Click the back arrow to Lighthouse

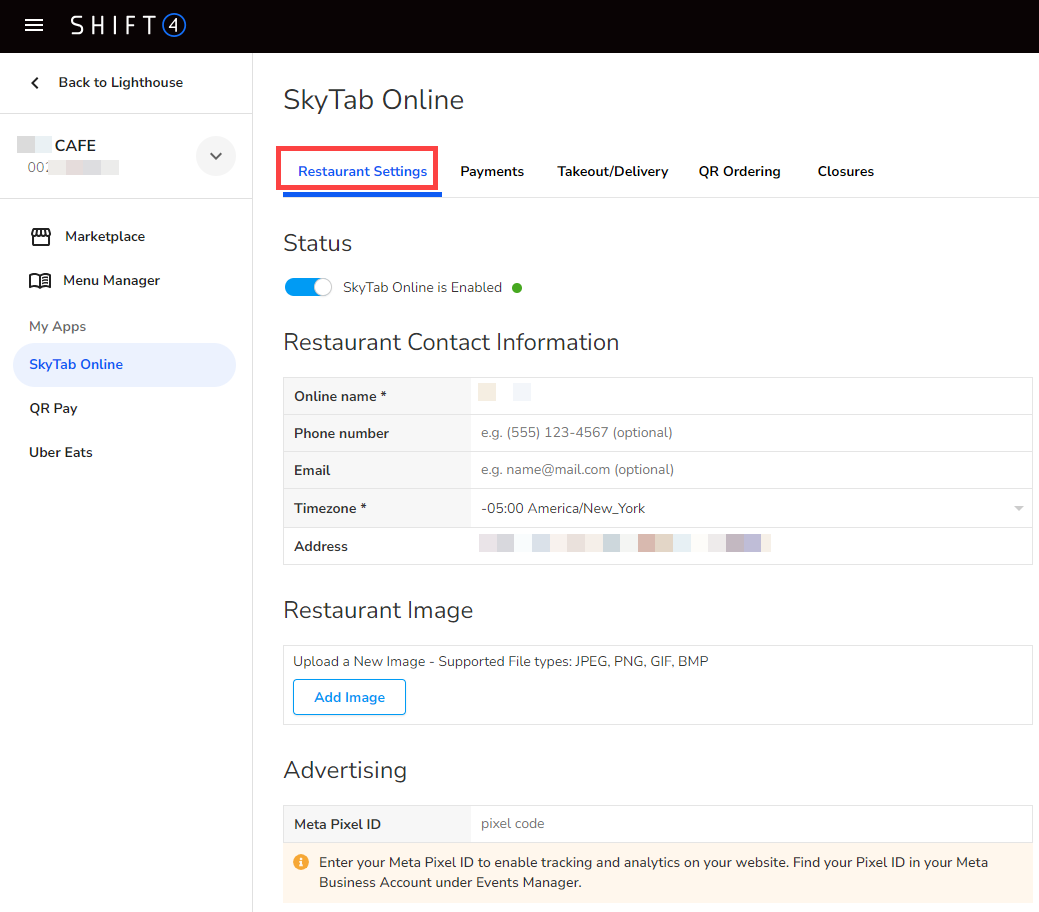36,83
